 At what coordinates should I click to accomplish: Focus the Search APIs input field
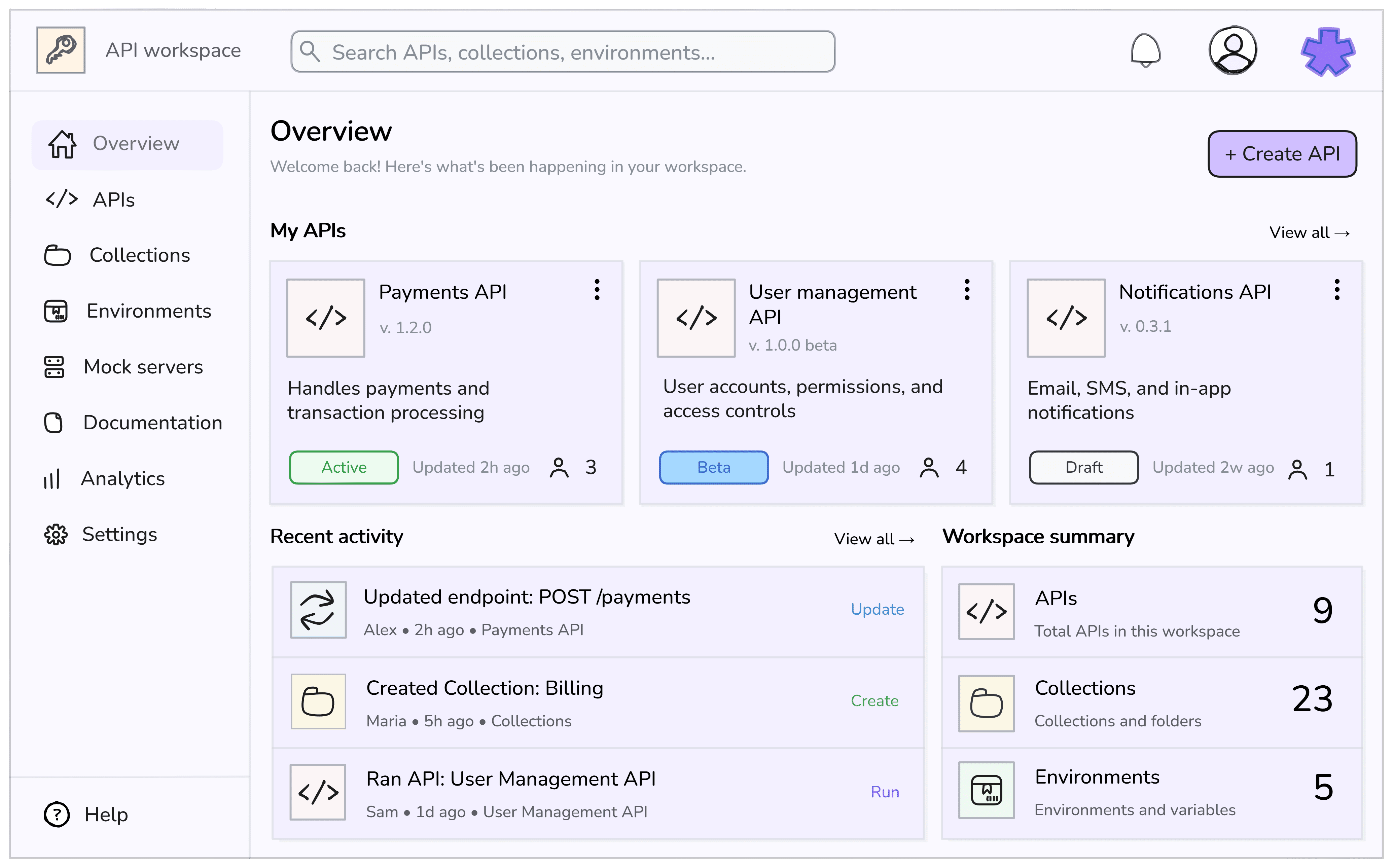click(563, 52)
